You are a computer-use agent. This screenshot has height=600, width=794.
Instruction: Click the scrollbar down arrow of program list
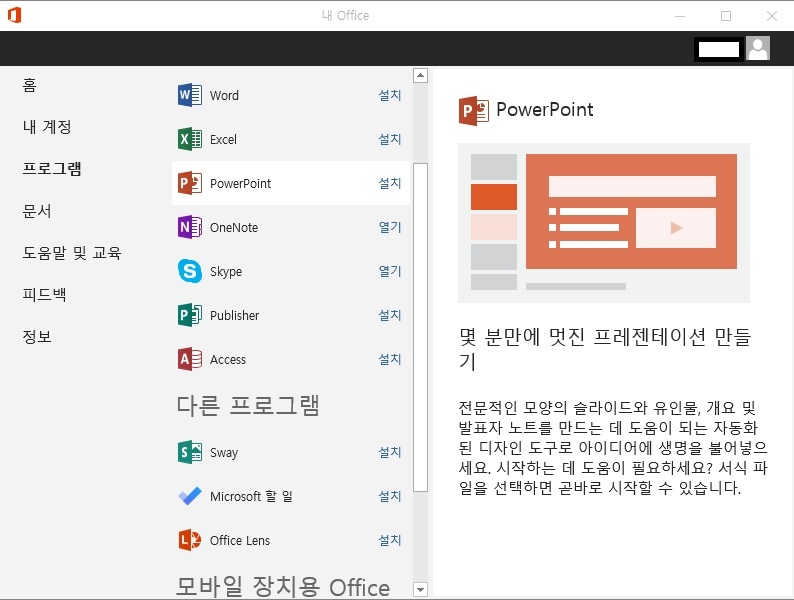(x=420, y=590)
